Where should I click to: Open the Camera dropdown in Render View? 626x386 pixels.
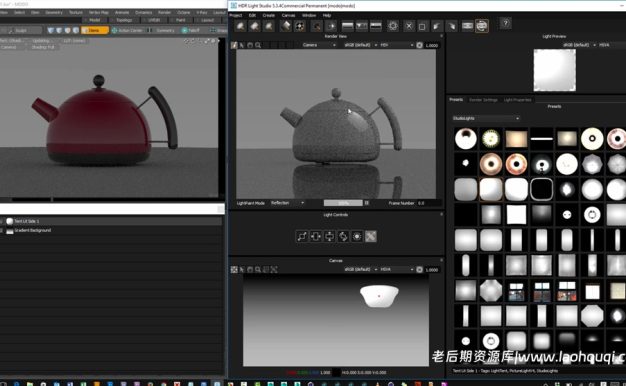tap(319, 45)
